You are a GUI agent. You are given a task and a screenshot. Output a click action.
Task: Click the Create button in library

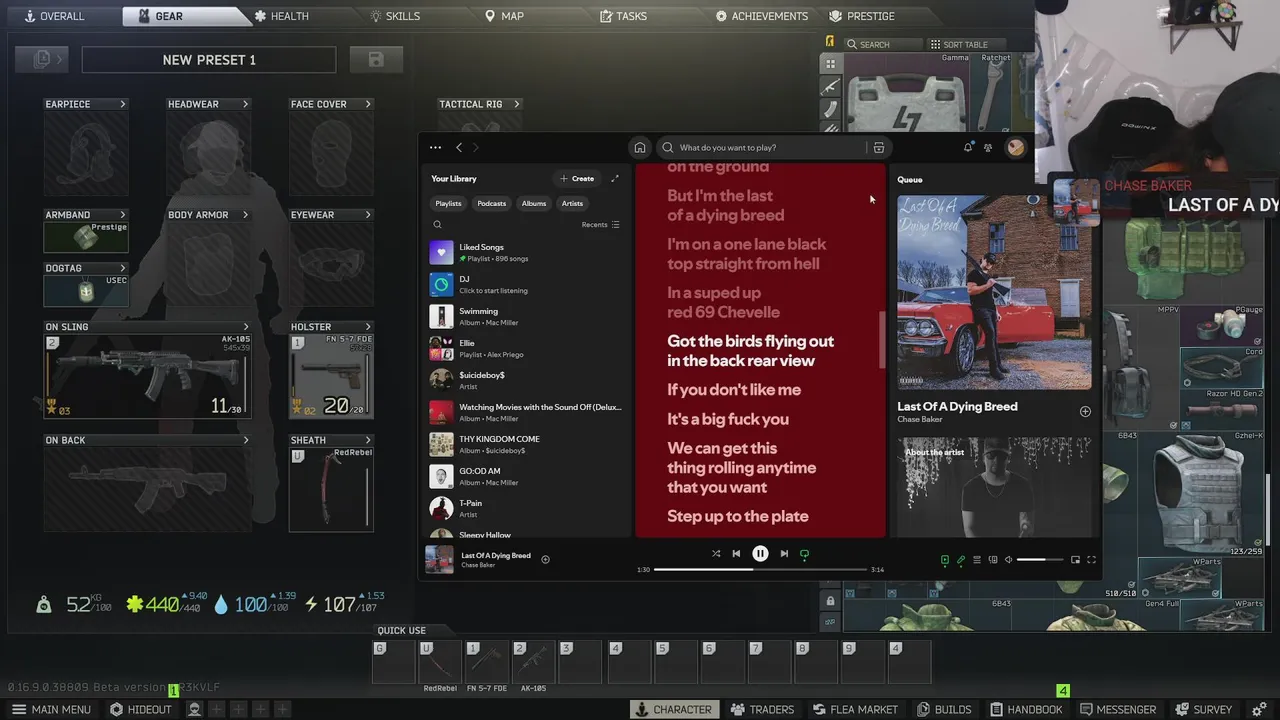point(577,179)
